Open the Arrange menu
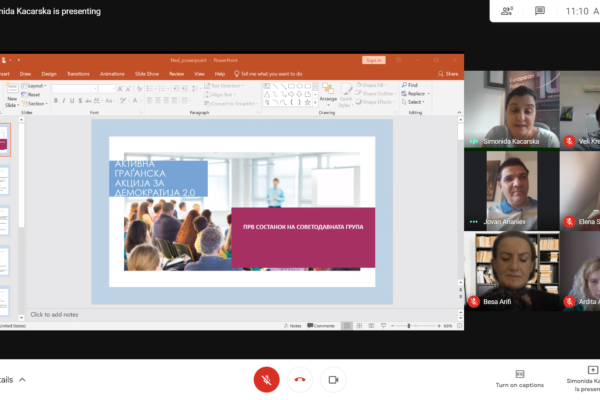600x400 pixels. tap(328, 95)
